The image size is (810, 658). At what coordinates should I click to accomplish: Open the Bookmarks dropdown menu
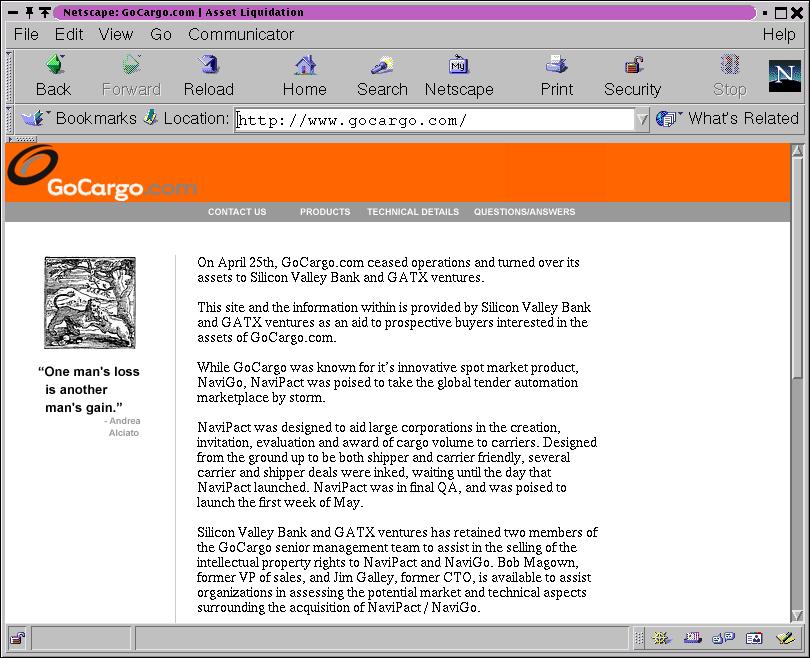point(80,118)
